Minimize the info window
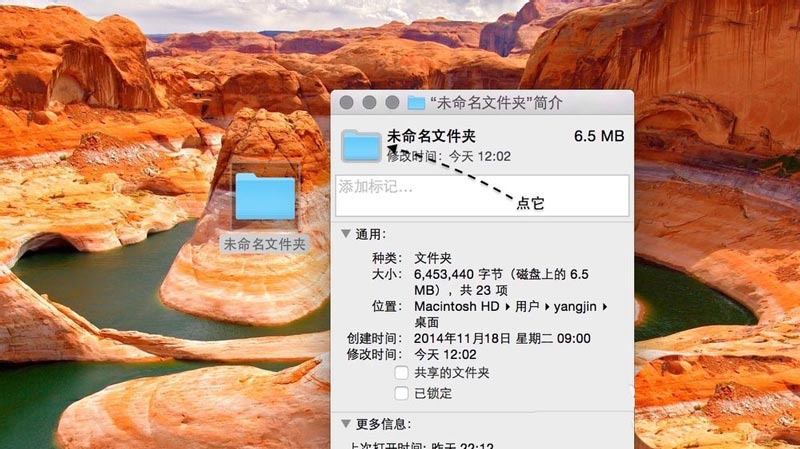Screen dimensions: 800x449 (369, 103)
